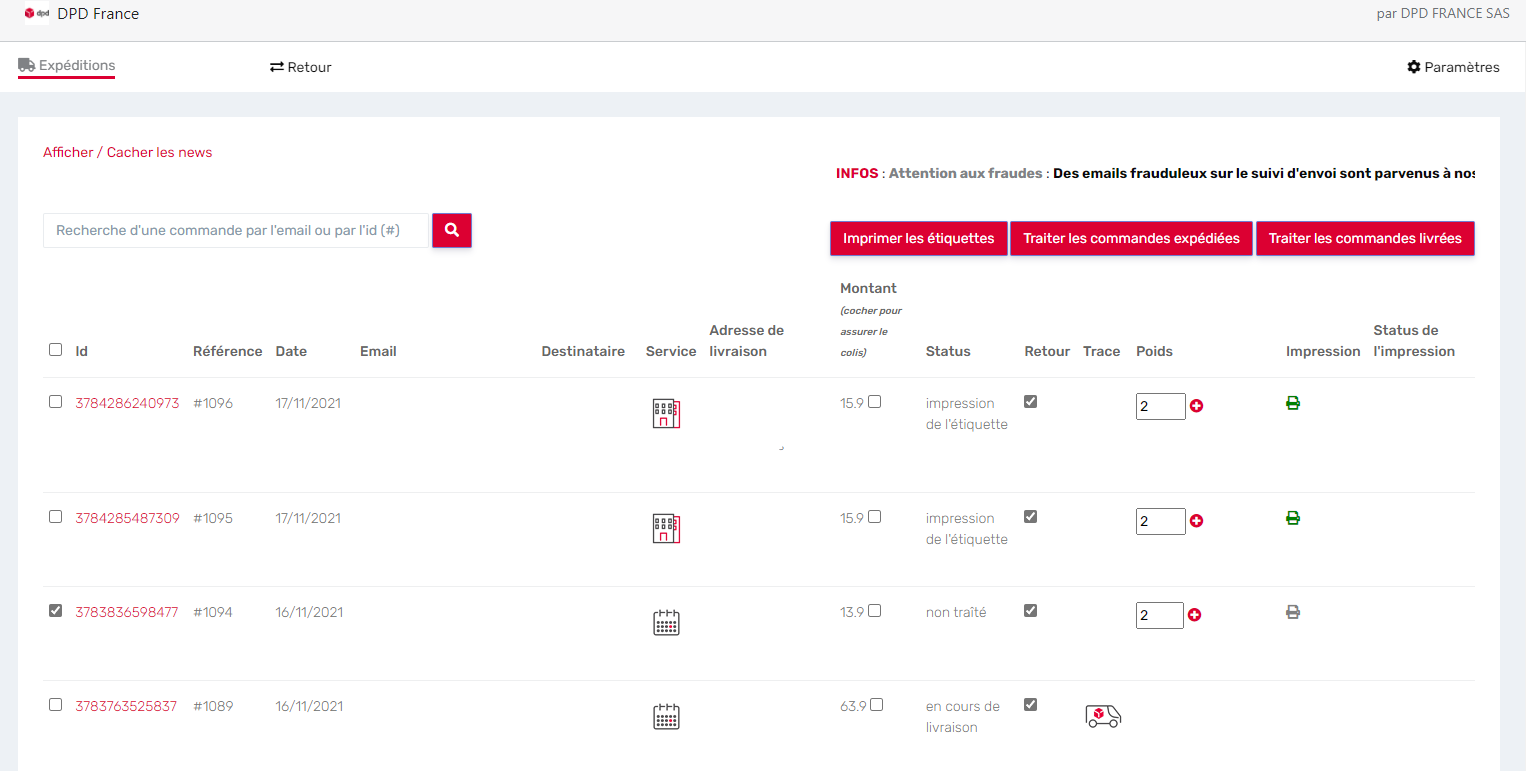This screenshot has width=1526, height=771.
Task: Click the DPD logo icon in header
Action: [37, 14]
